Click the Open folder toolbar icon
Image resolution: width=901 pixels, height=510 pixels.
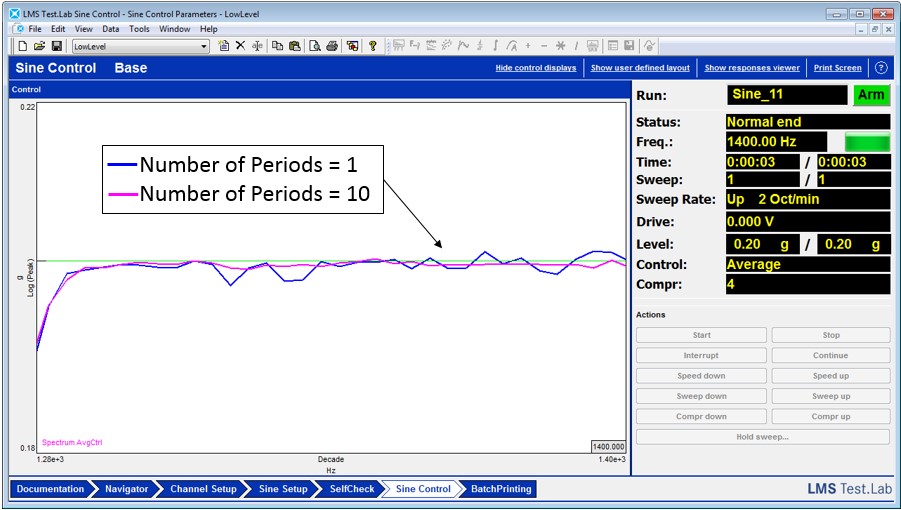point(39,46)
